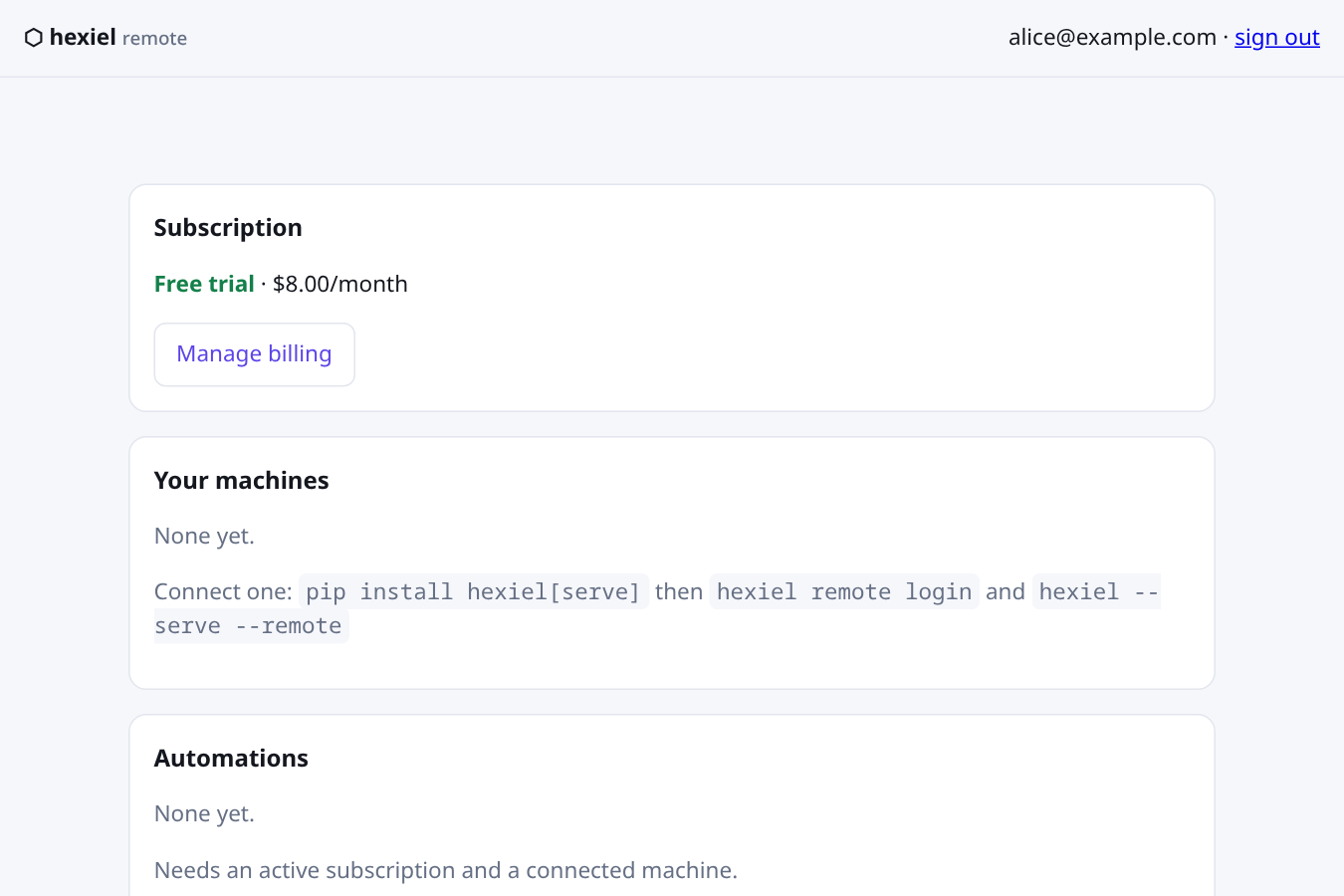Image resolution: width=1344 pixels, height=896 pixels.
Task: Click the remote label beside hexiel logo
Action: click(154, 38)
